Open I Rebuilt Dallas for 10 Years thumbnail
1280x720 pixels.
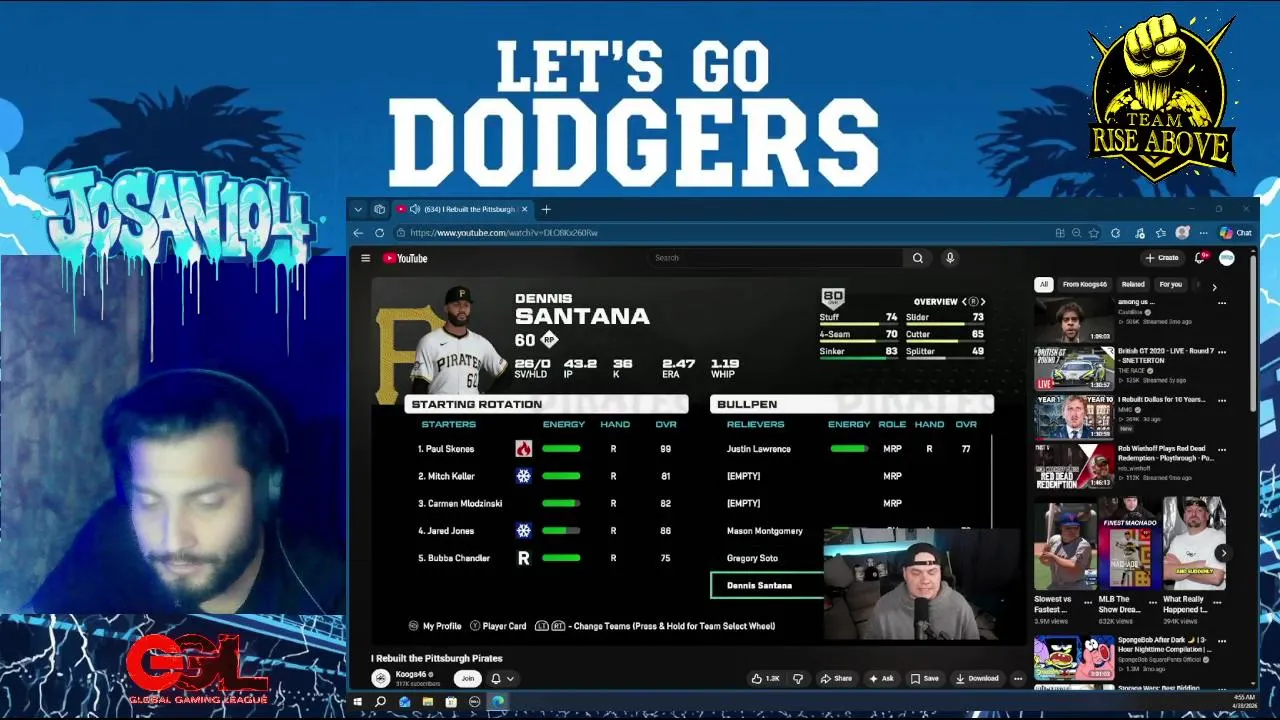click(x=1074, y=417)
